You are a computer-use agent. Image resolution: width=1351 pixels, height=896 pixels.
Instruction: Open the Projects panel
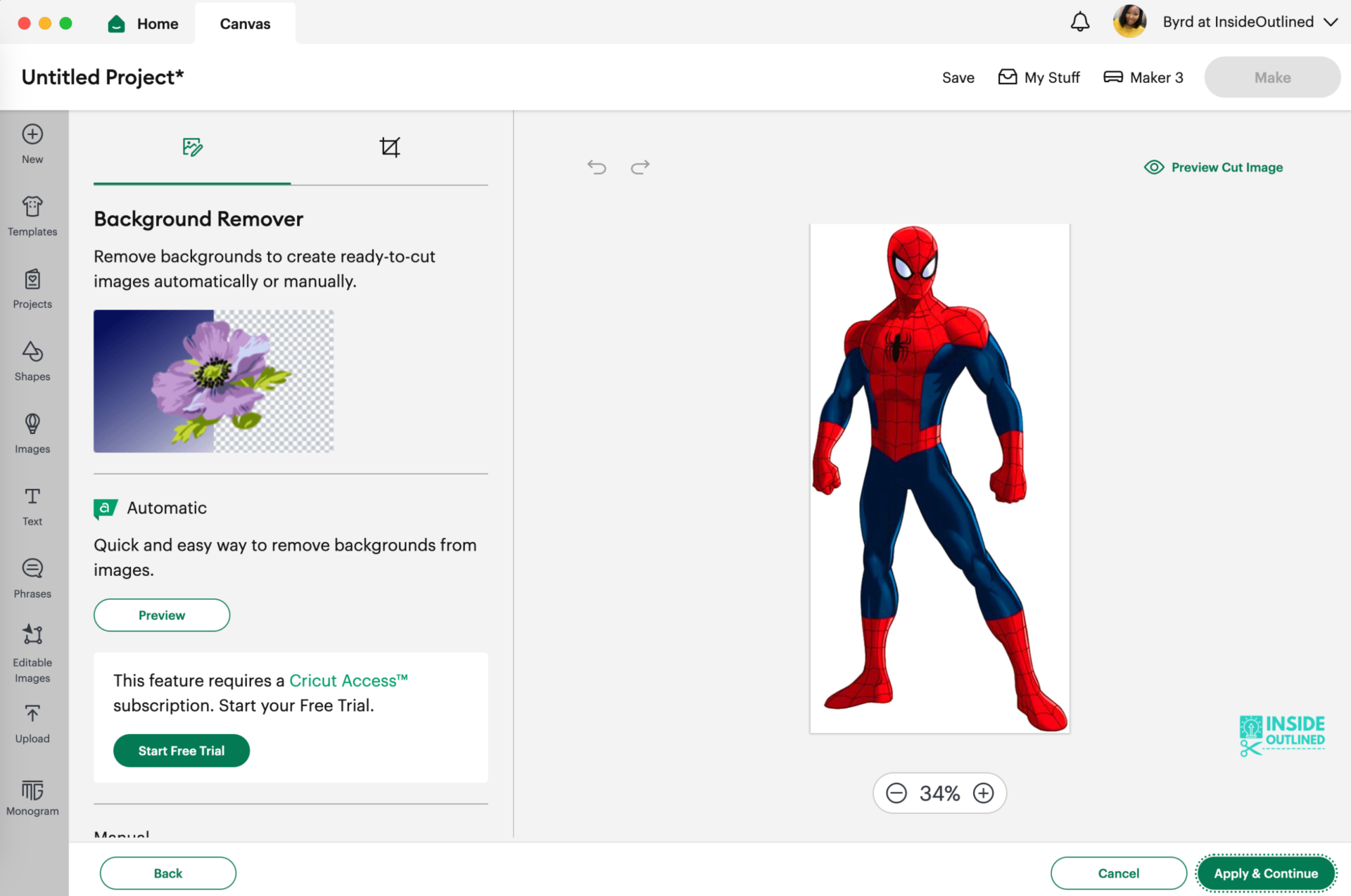[x=32, y=288]
